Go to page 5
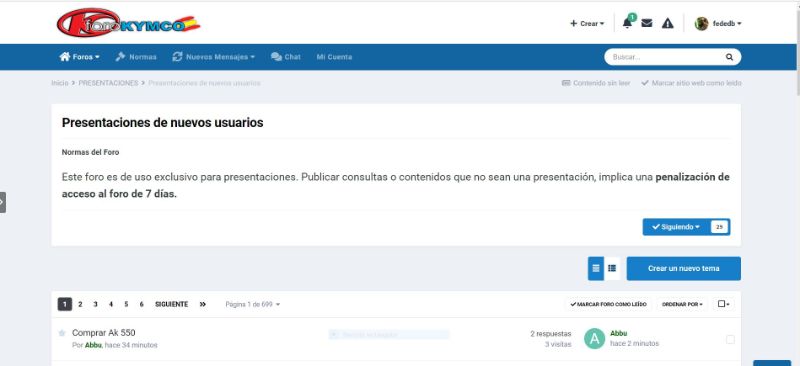 pyautogui.click(x=126, y=304)
